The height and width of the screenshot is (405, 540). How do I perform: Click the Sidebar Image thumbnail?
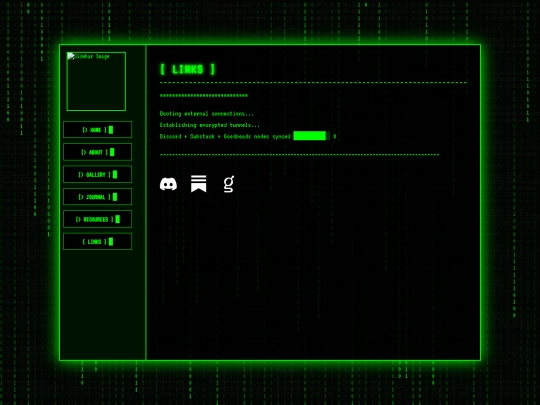(96, 82)
